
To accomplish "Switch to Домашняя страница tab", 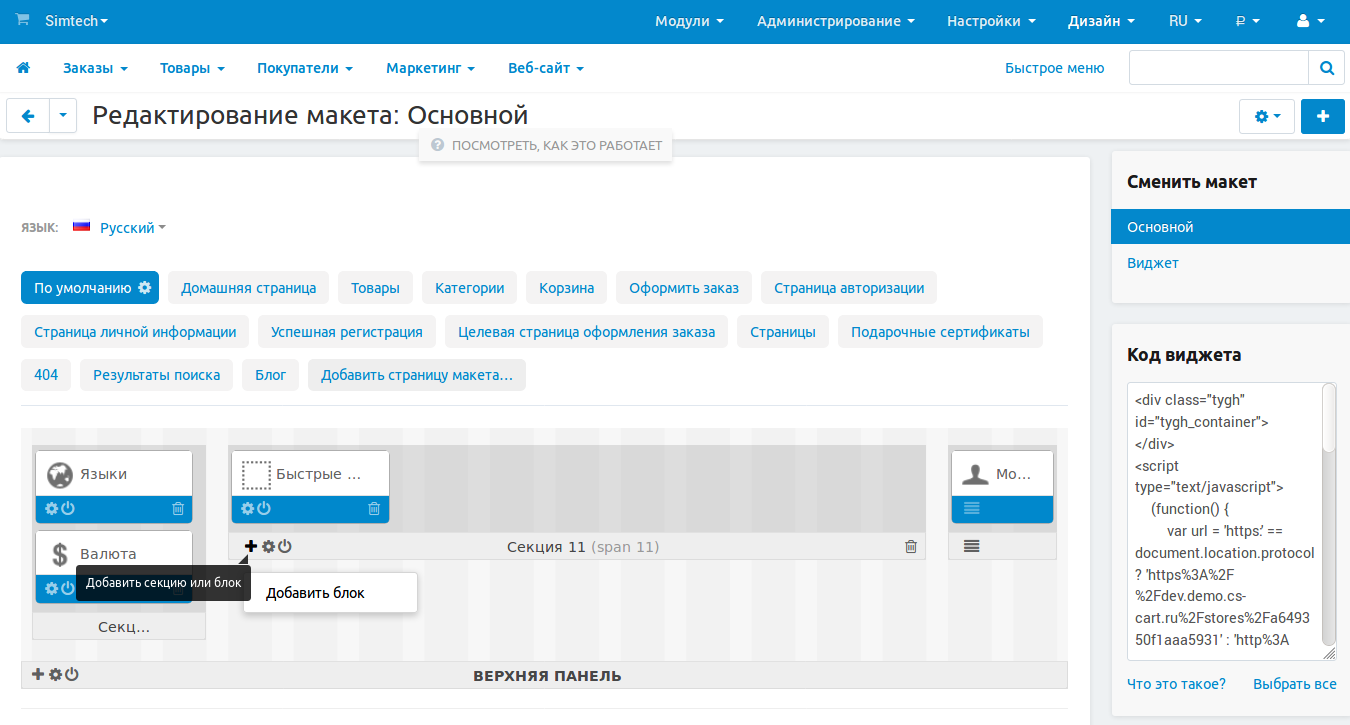I will click(248, 288).
